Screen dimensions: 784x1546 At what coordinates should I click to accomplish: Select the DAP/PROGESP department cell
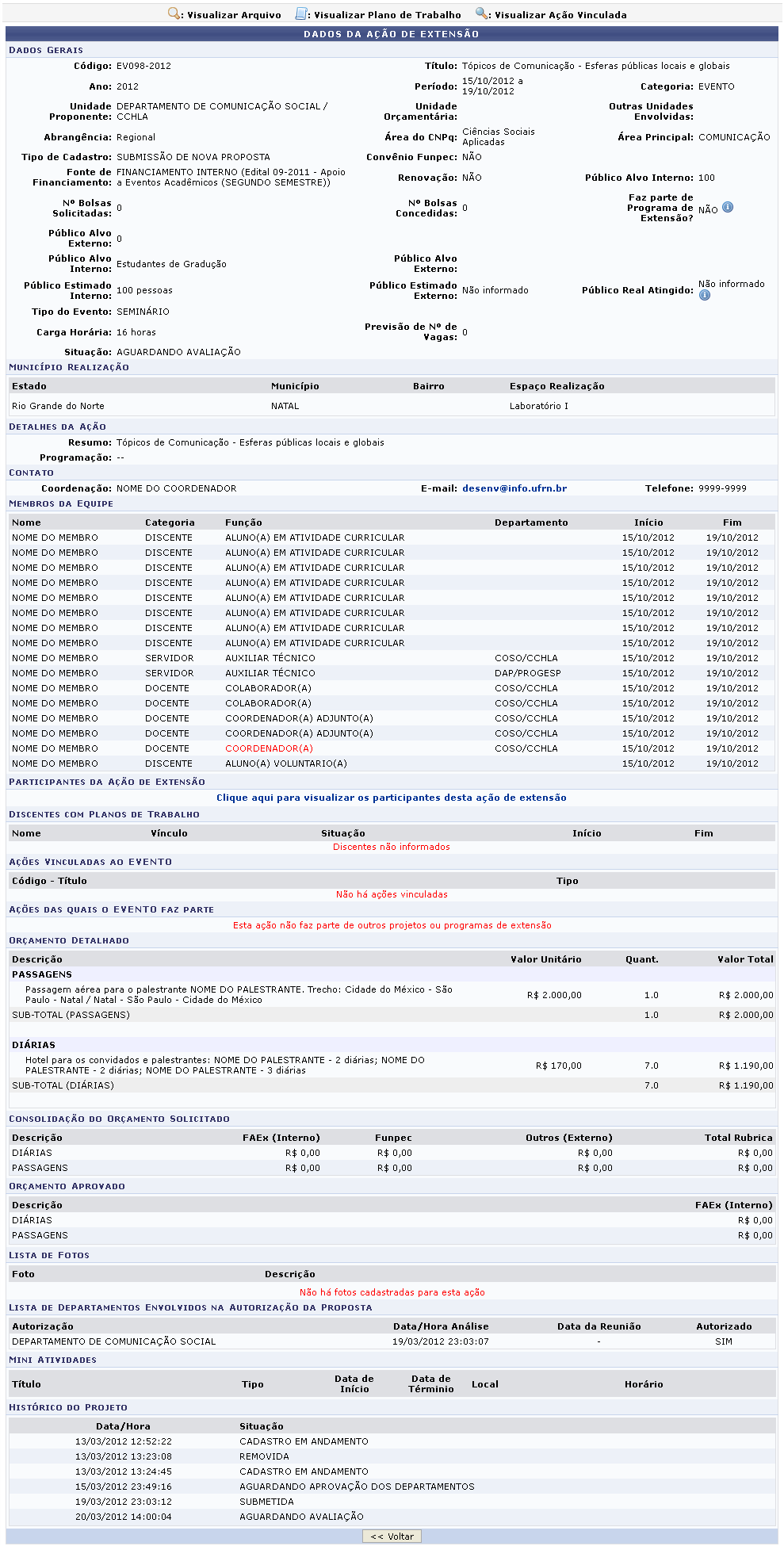coord(527,673)
